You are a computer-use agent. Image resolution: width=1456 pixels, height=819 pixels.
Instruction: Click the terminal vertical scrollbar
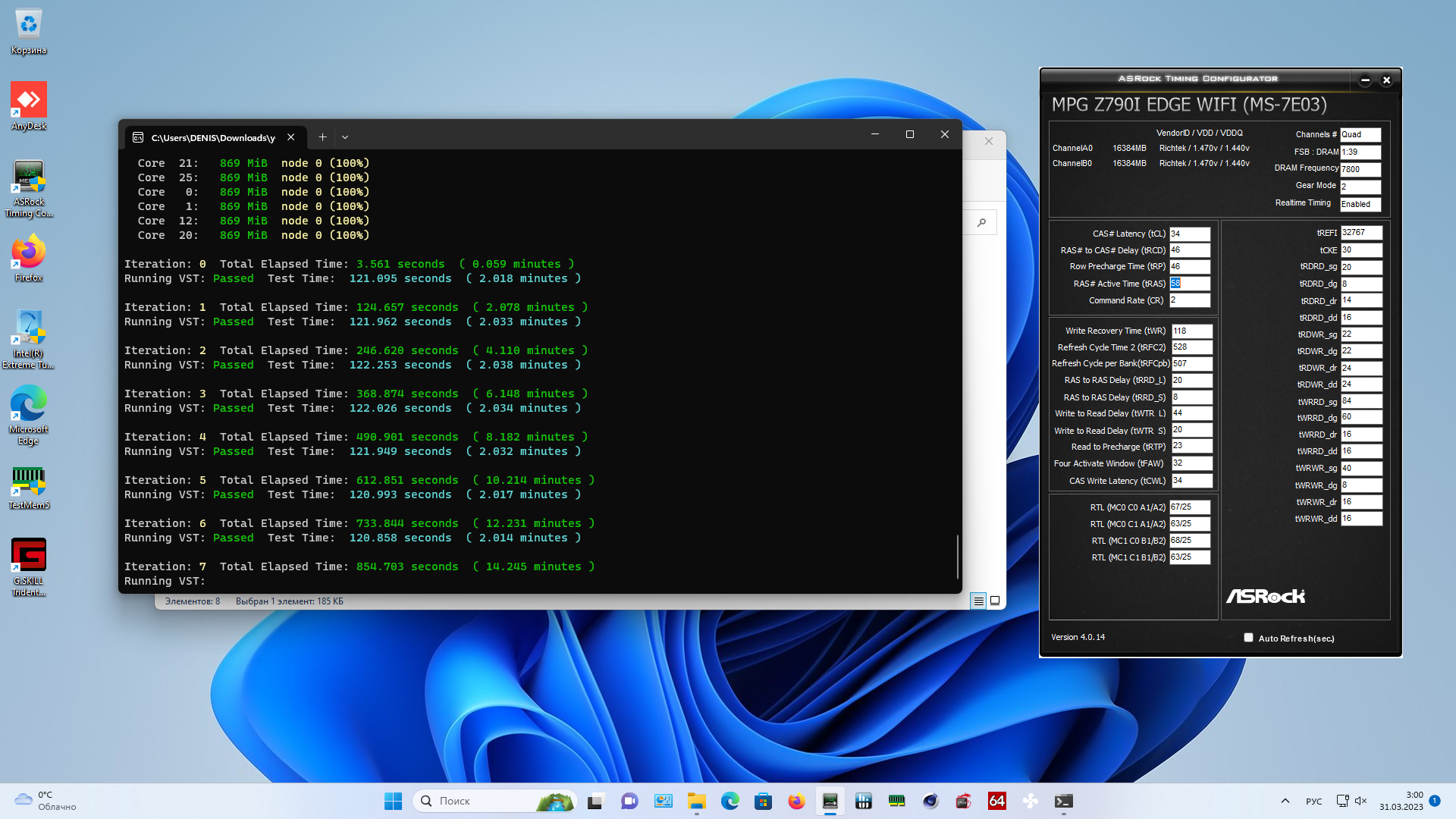(958, 557)
